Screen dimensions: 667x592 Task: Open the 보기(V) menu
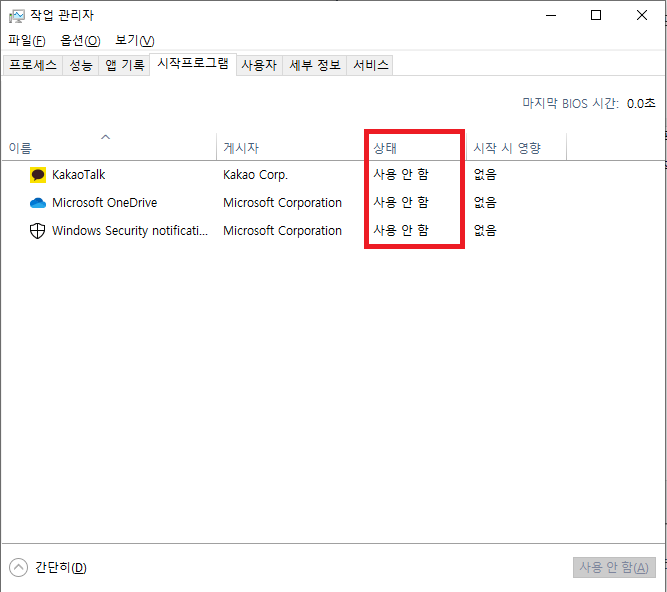[135, 41]
